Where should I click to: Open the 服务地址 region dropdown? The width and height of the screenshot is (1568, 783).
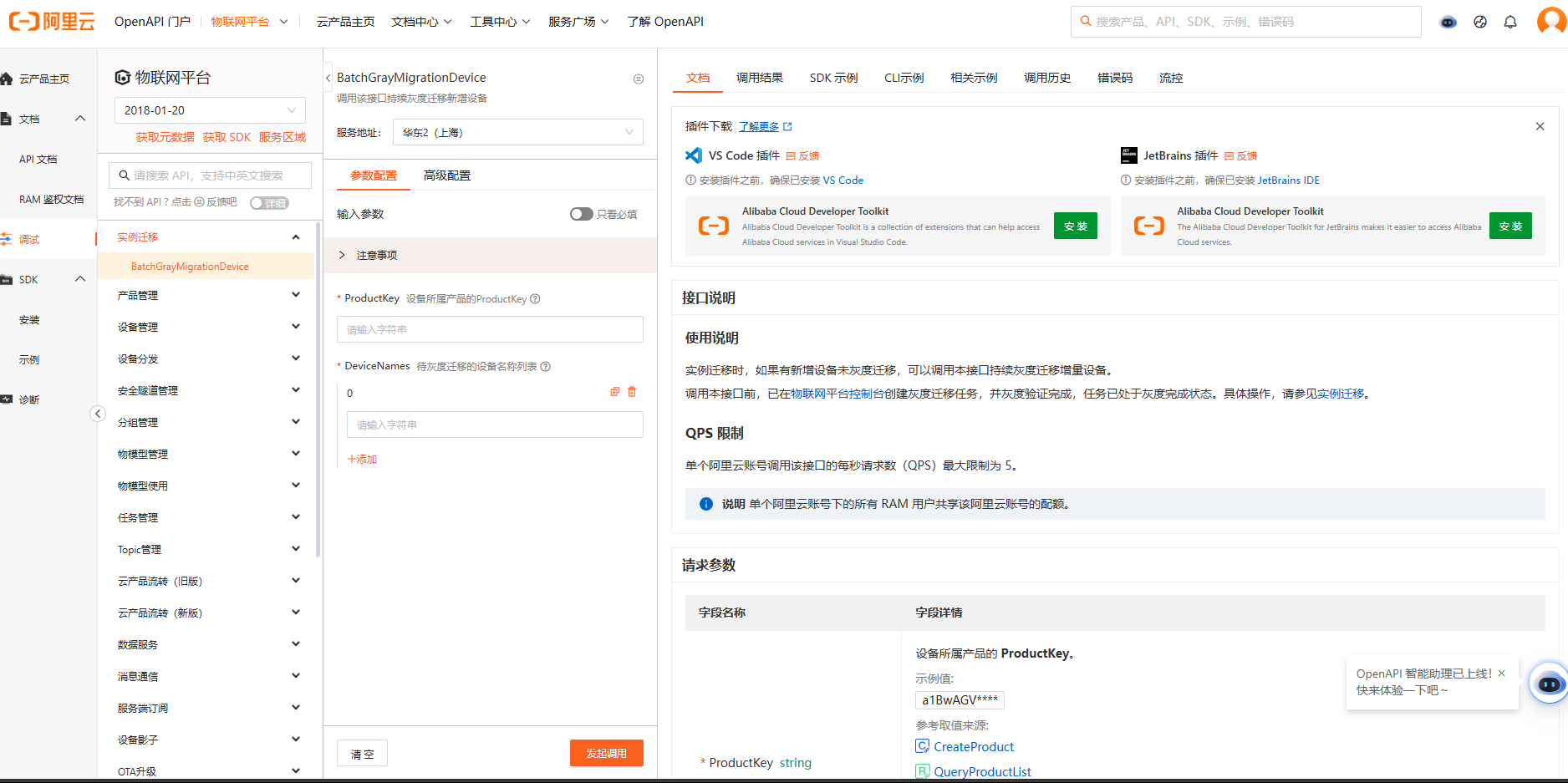click(x=517, y=132)
